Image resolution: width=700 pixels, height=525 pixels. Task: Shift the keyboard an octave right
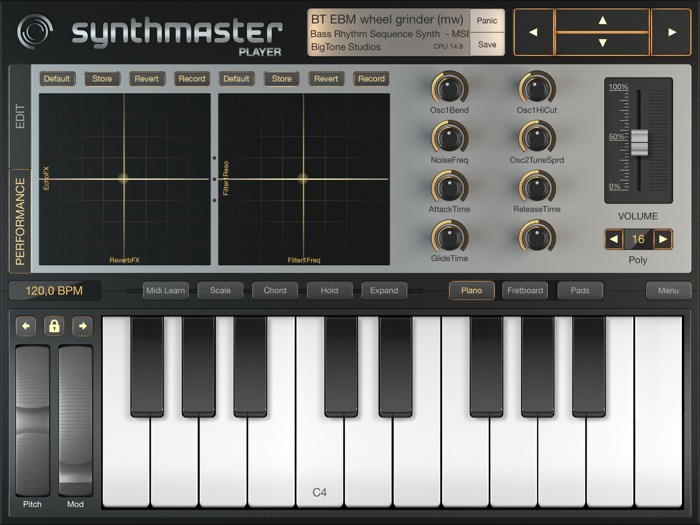pos(83,326)
